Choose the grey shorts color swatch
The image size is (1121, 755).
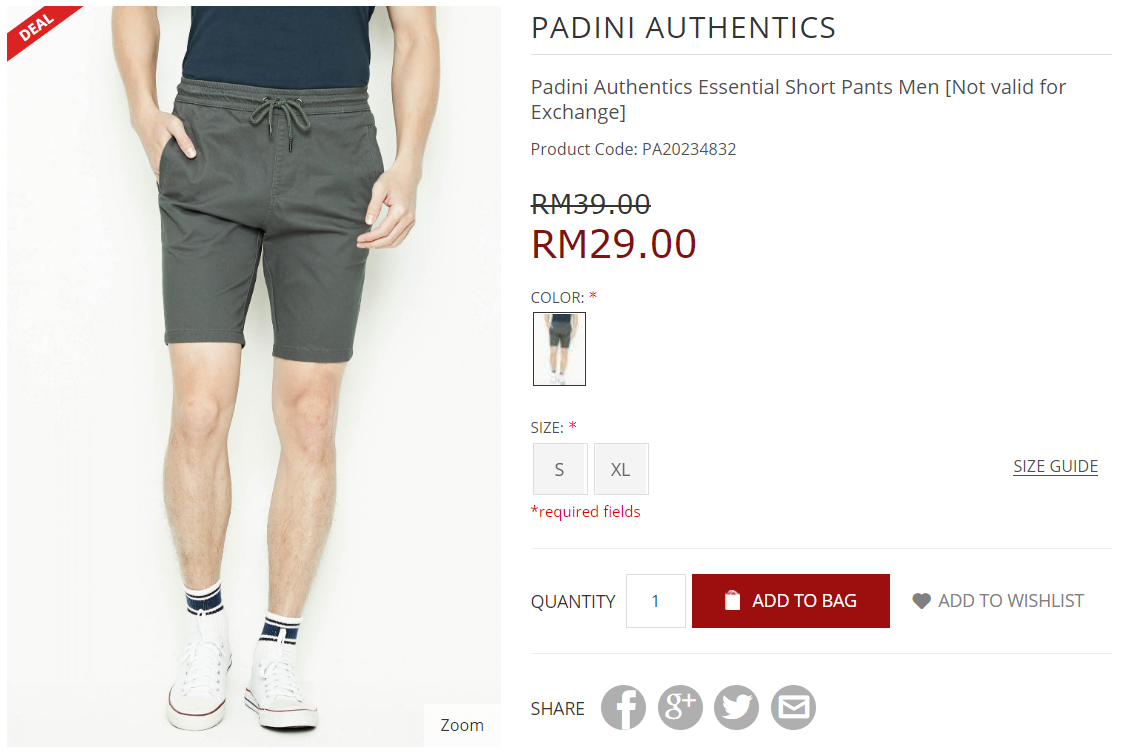(x=559, y=349)
